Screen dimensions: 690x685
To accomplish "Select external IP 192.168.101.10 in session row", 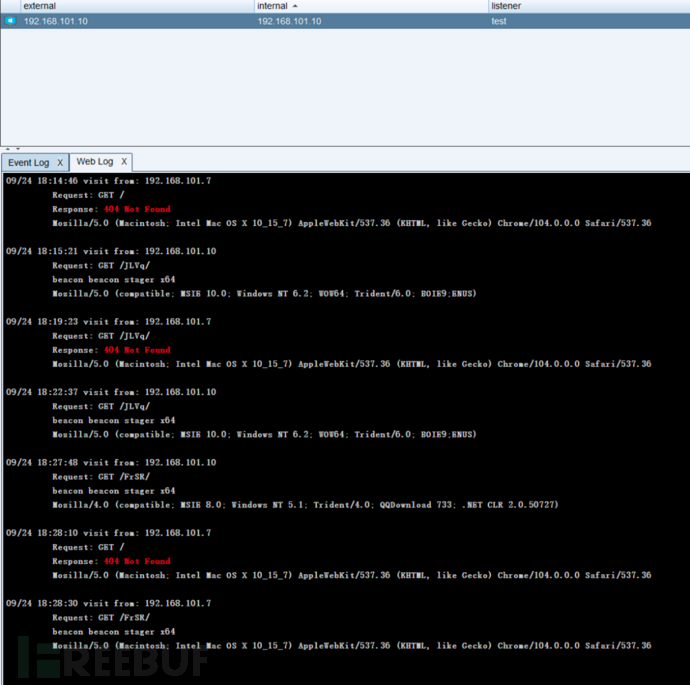I will [56, 21].
